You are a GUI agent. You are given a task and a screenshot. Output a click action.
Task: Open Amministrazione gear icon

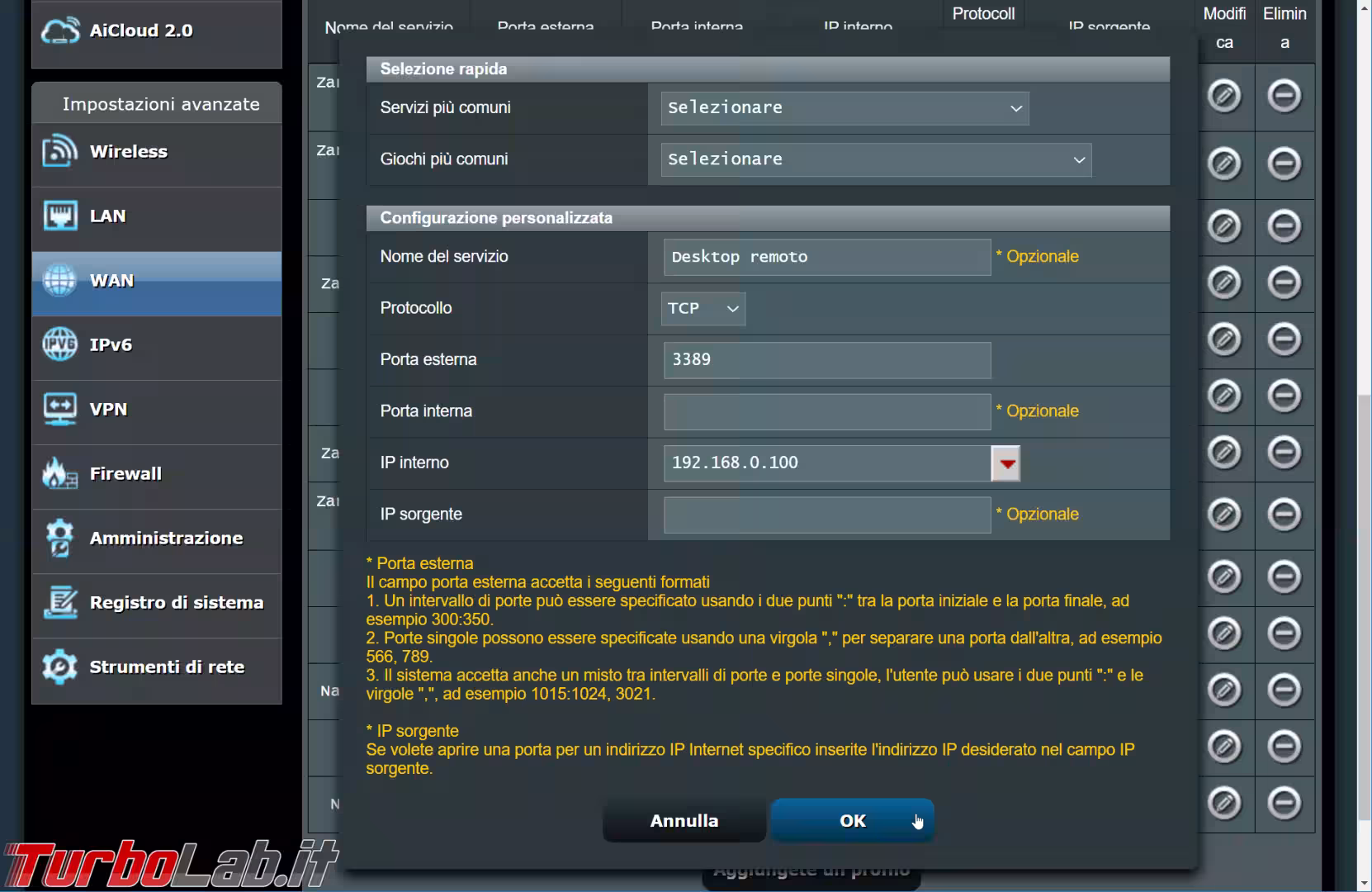(x=59, y=538)
